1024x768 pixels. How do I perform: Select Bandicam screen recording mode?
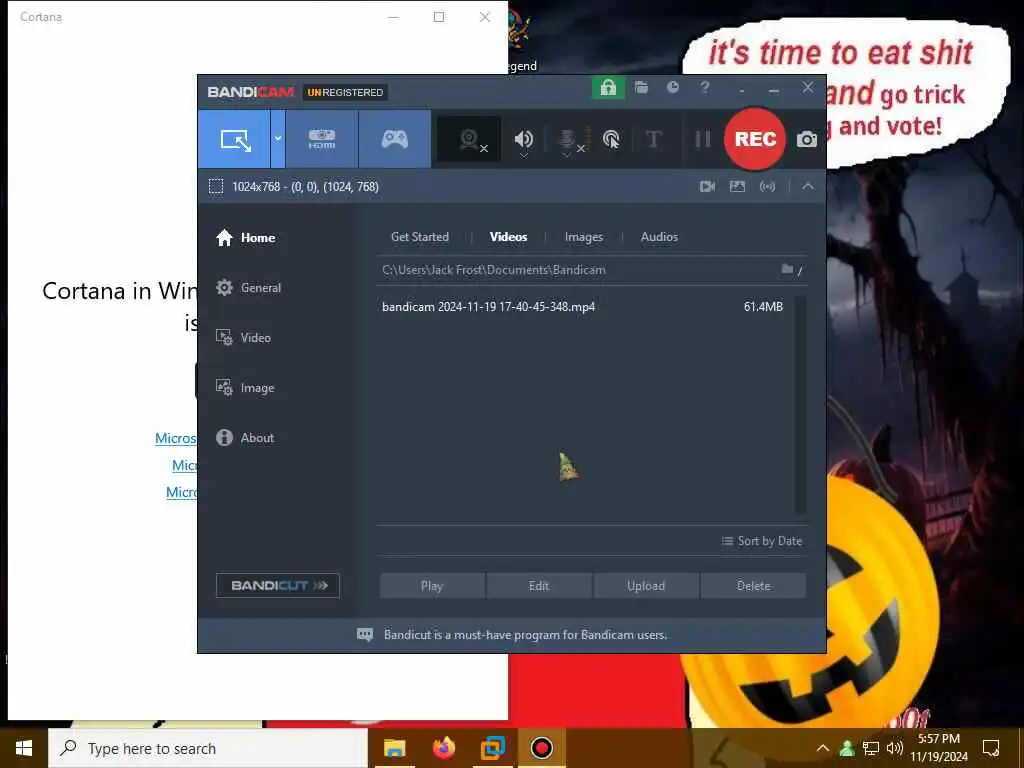coord(234,139)
